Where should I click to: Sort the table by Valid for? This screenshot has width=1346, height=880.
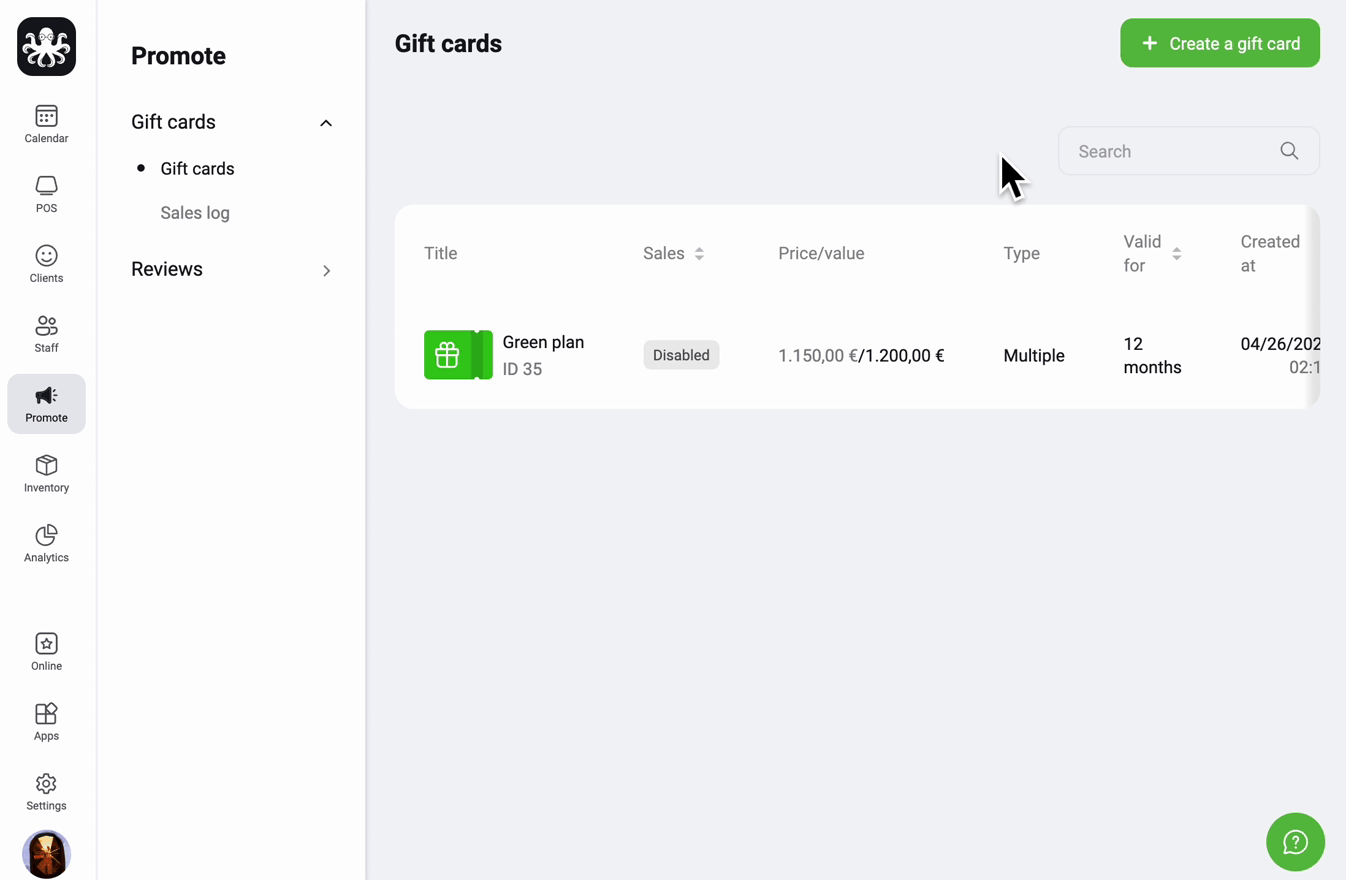pos(1177,254)
